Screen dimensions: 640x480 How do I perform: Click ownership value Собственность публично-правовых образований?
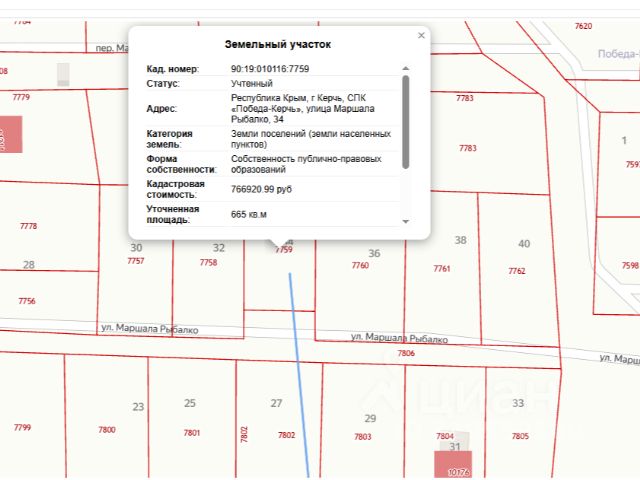306,164
